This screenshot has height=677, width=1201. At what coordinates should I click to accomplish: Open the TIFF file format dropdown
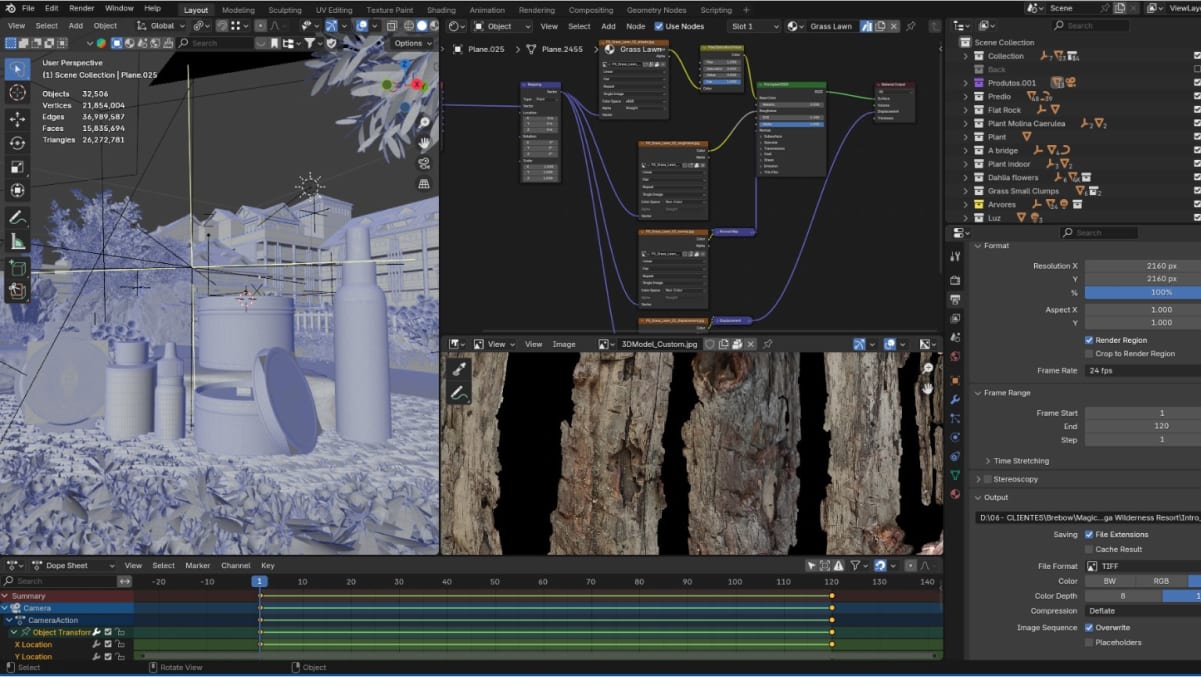pos(1140,566)
